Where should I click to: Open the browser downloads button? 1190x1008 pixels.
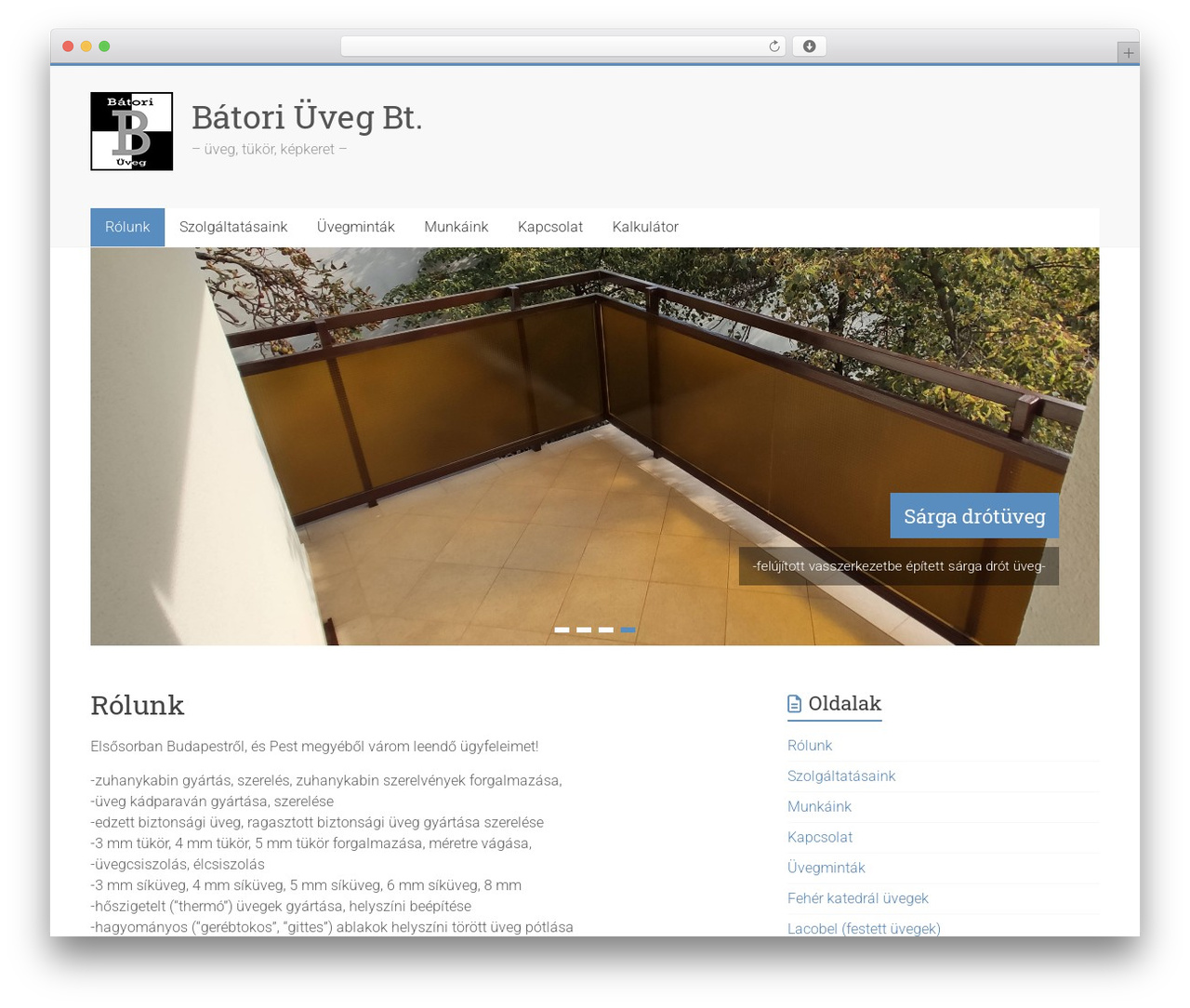(809, 46)
